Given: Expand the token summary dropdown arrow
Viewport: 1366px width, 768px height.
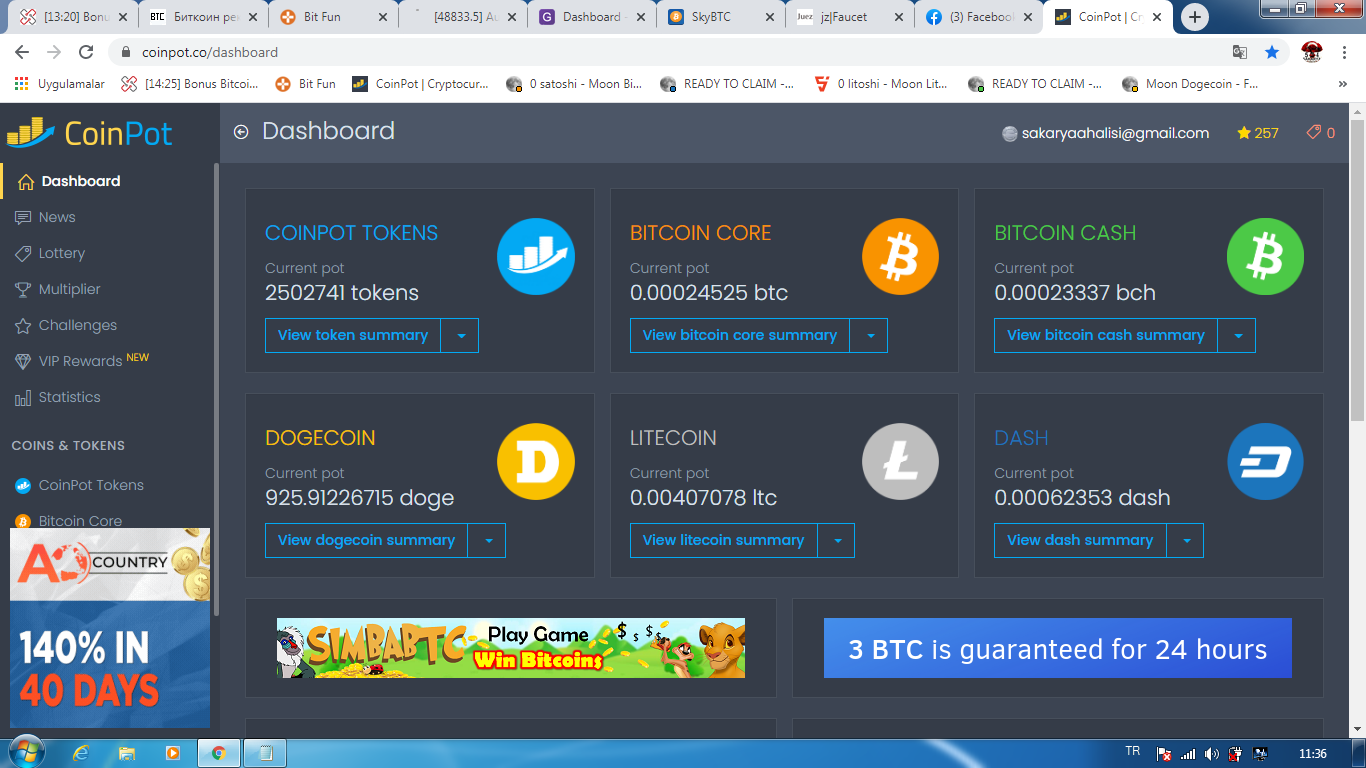Looking at the screenshot, I should [x=460, y=336].
